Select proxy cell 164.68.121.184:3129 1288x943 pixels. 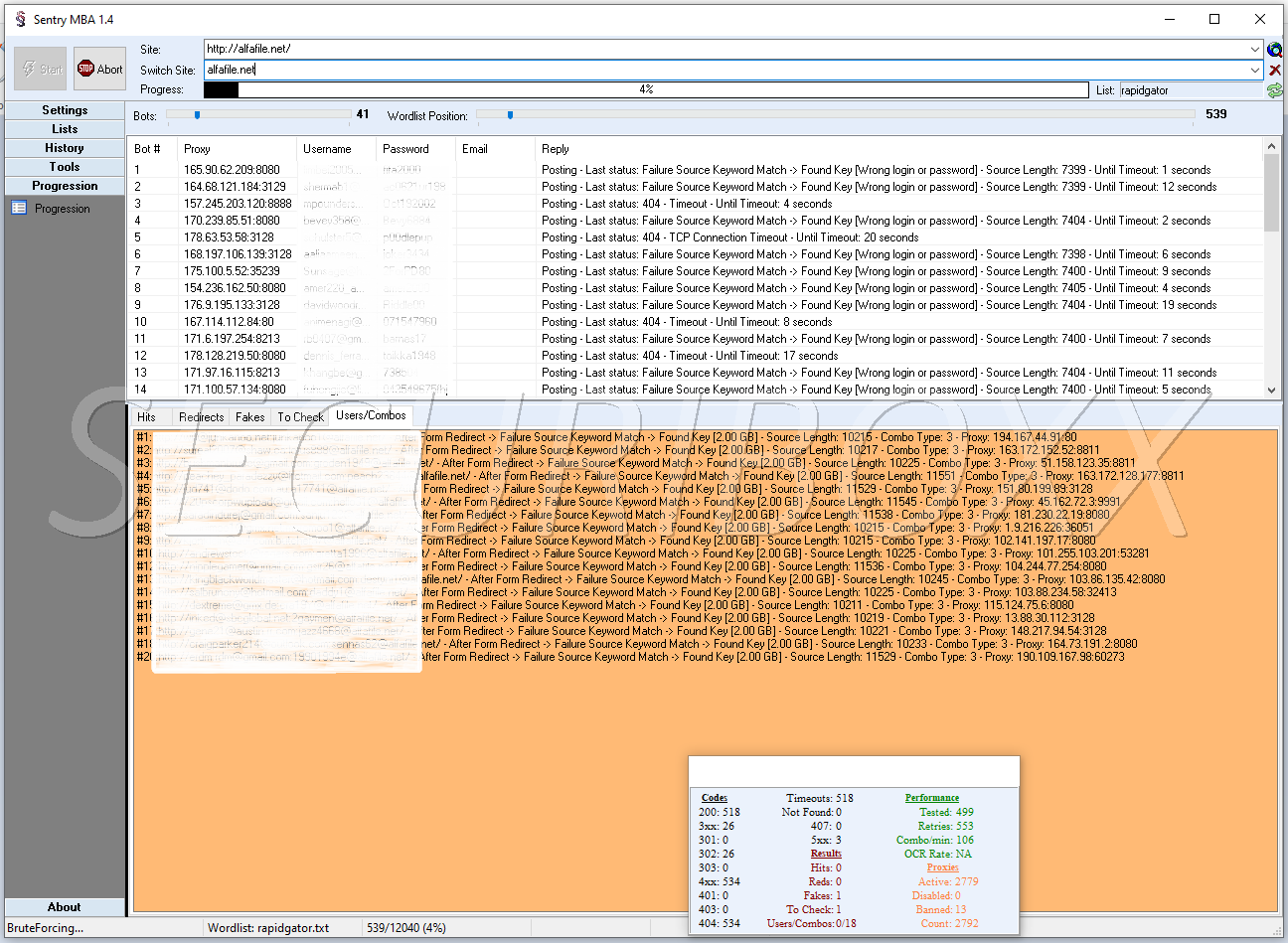(x=235, y=187)
